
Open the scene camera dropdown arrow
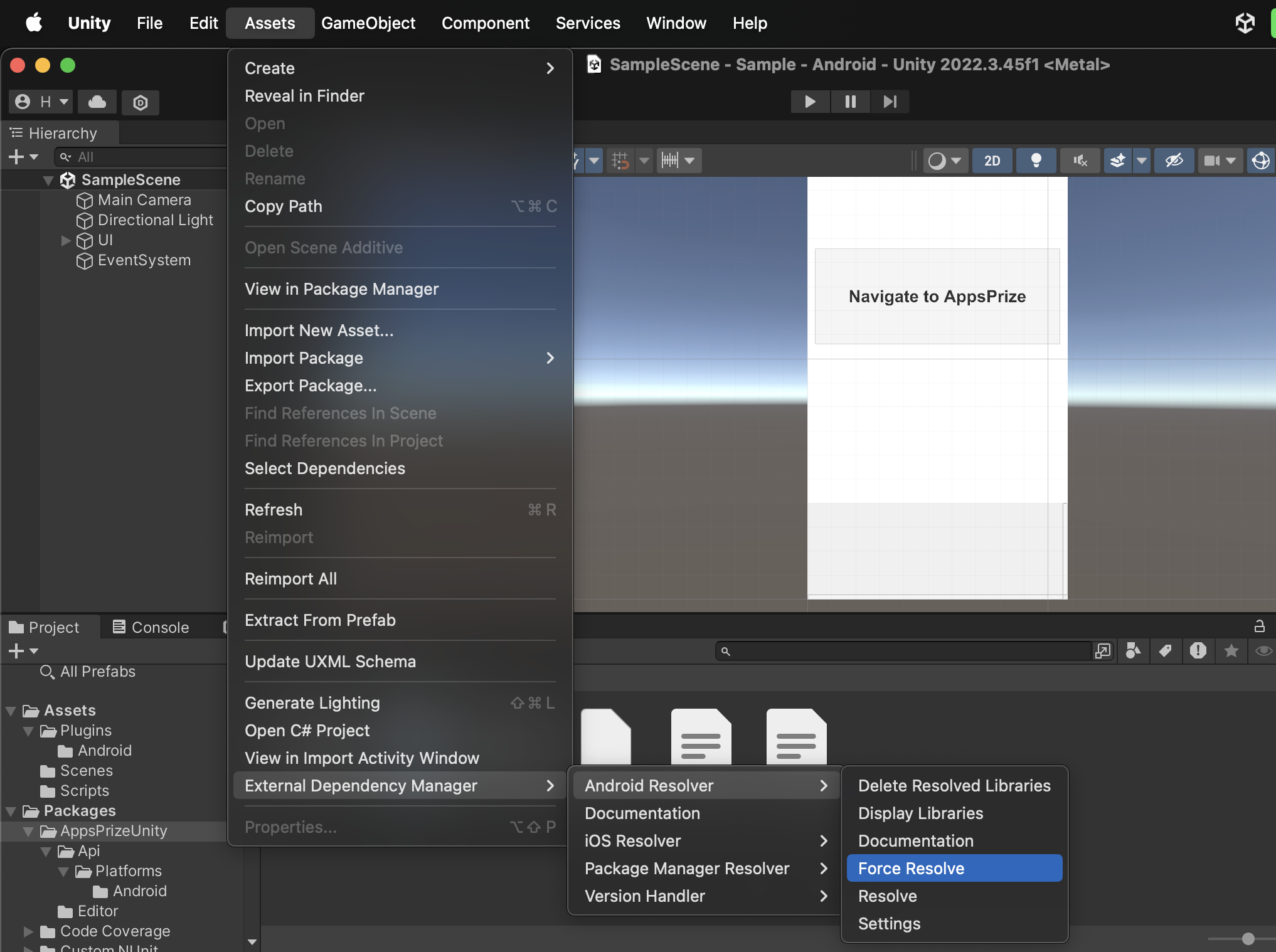(x=1231, y=161)
